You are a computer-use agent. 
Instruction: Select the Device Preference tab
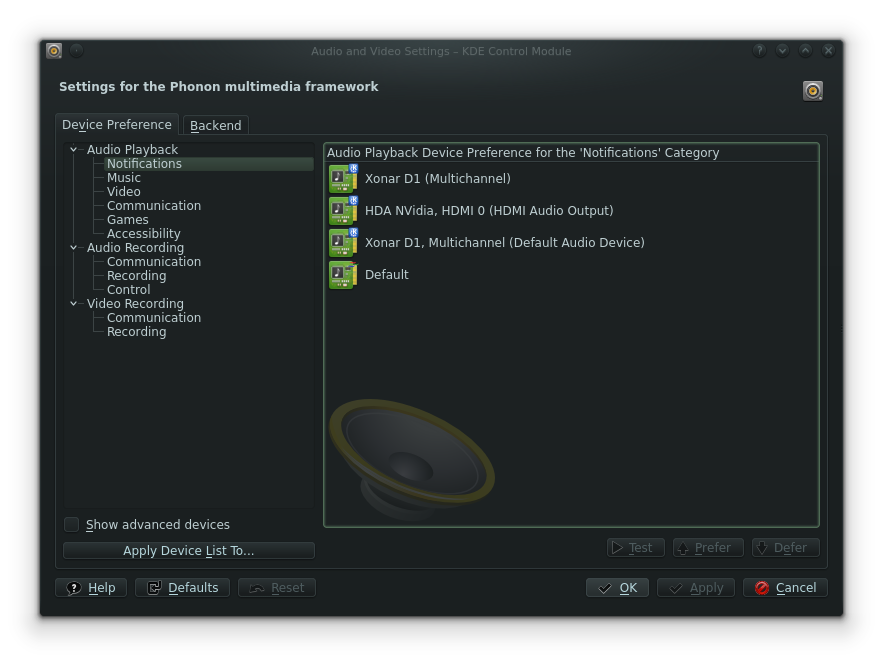(117, 124)
